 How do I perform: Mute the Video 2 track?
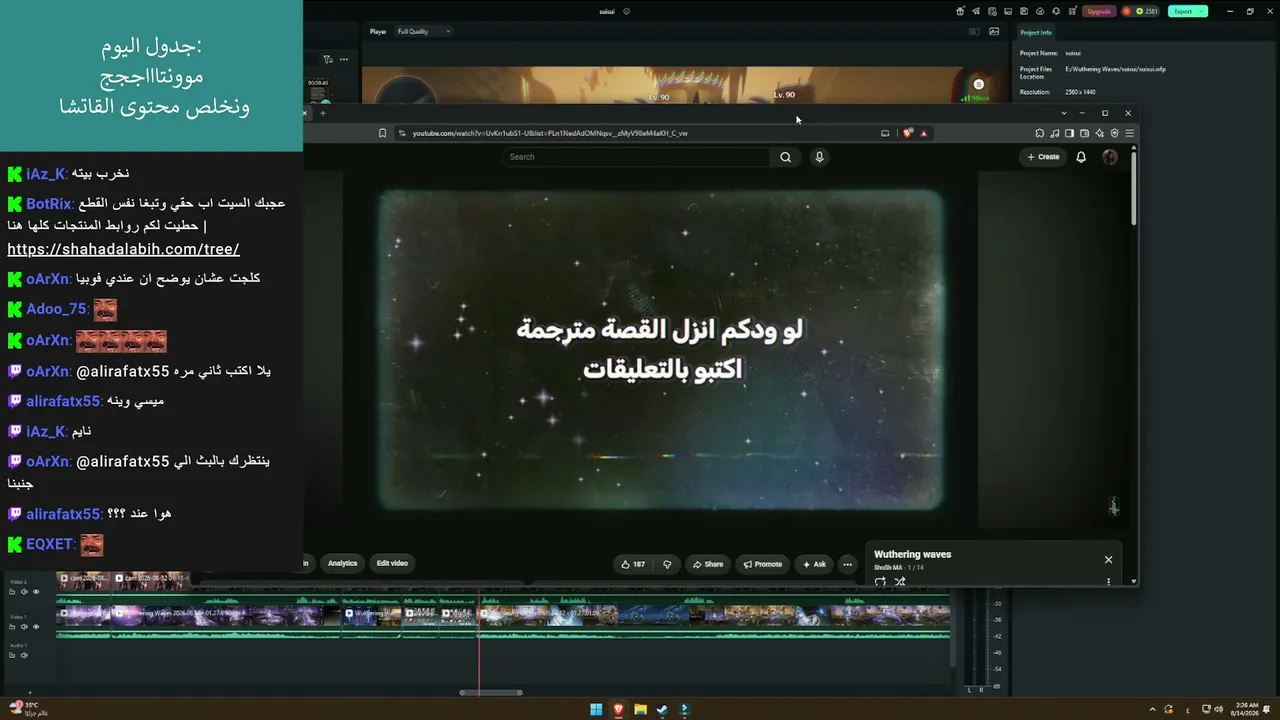(x=24, y=592)
